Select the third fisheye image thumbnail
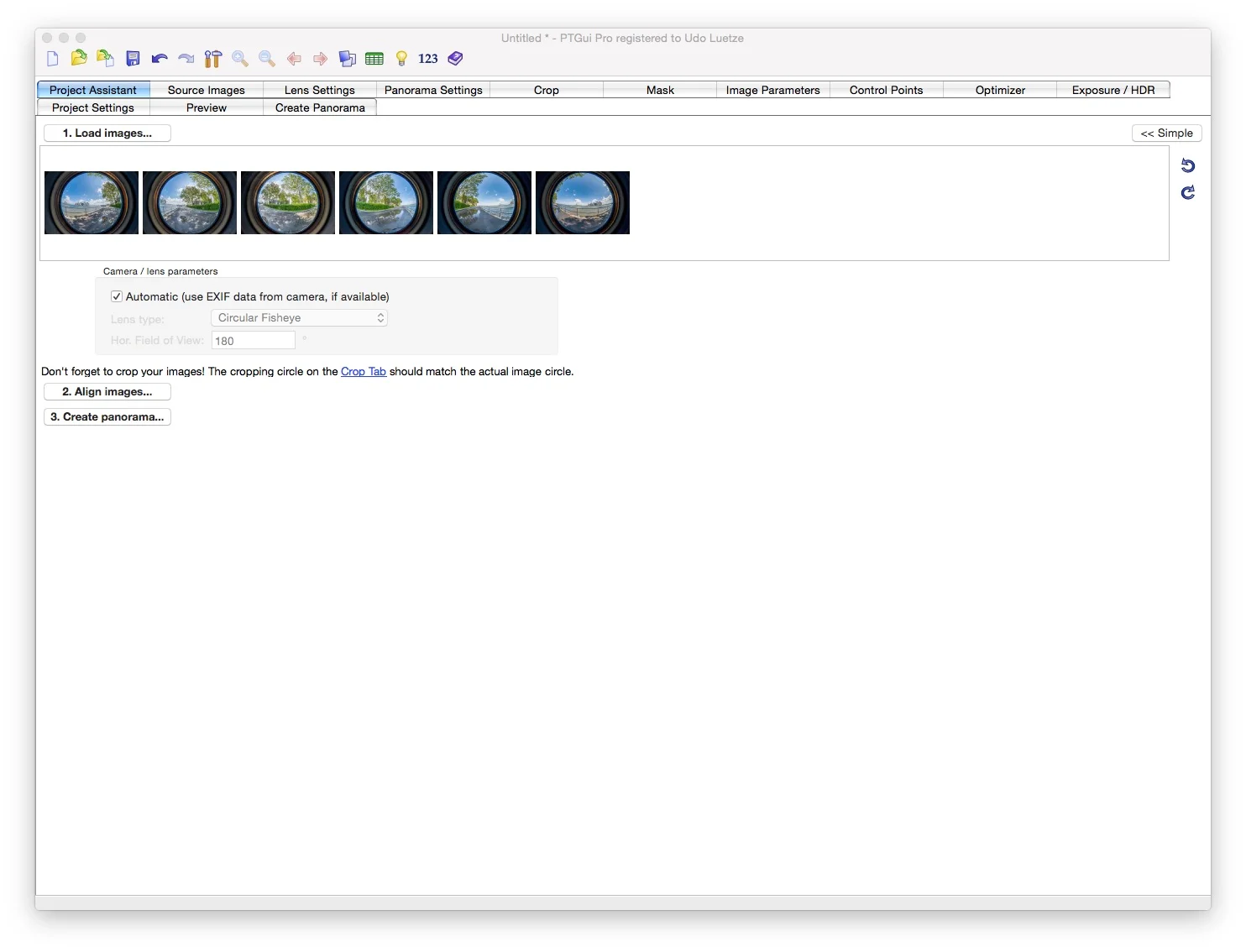The width and height of the screenshot is (1246, 952). (288, 203)
